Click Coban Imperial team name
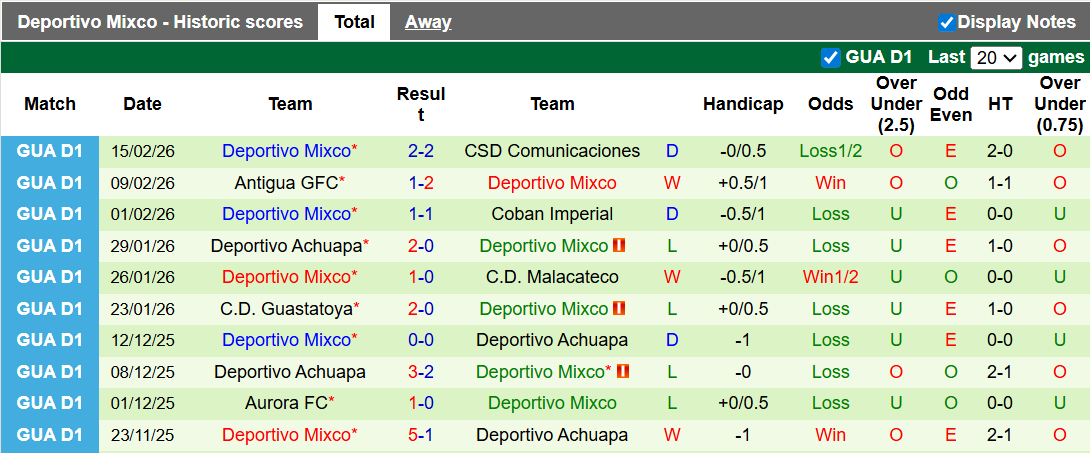This screenshot has width=1090, height=453. click(552, 214)
